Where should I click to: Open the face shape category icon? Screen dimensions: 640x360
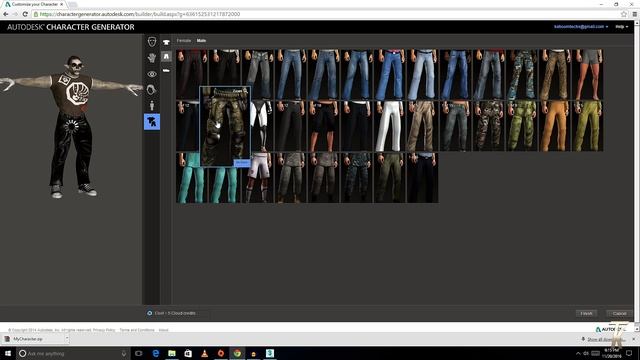pyautogui.click(x=152, y=42)
